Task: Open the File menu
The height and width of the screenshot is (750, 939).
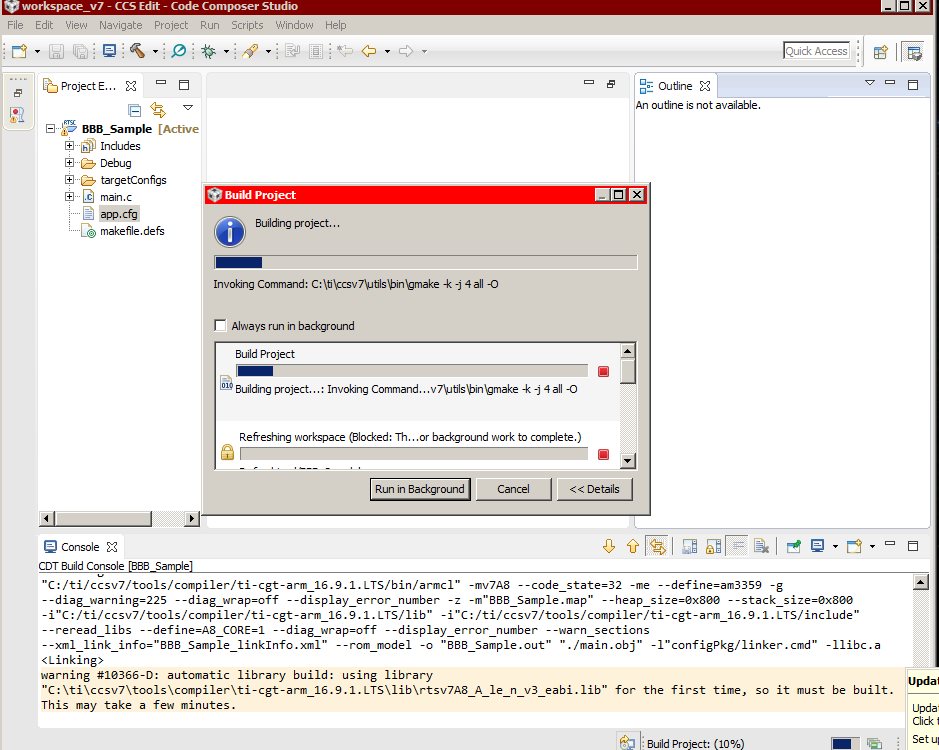Action: coord(15,25)
